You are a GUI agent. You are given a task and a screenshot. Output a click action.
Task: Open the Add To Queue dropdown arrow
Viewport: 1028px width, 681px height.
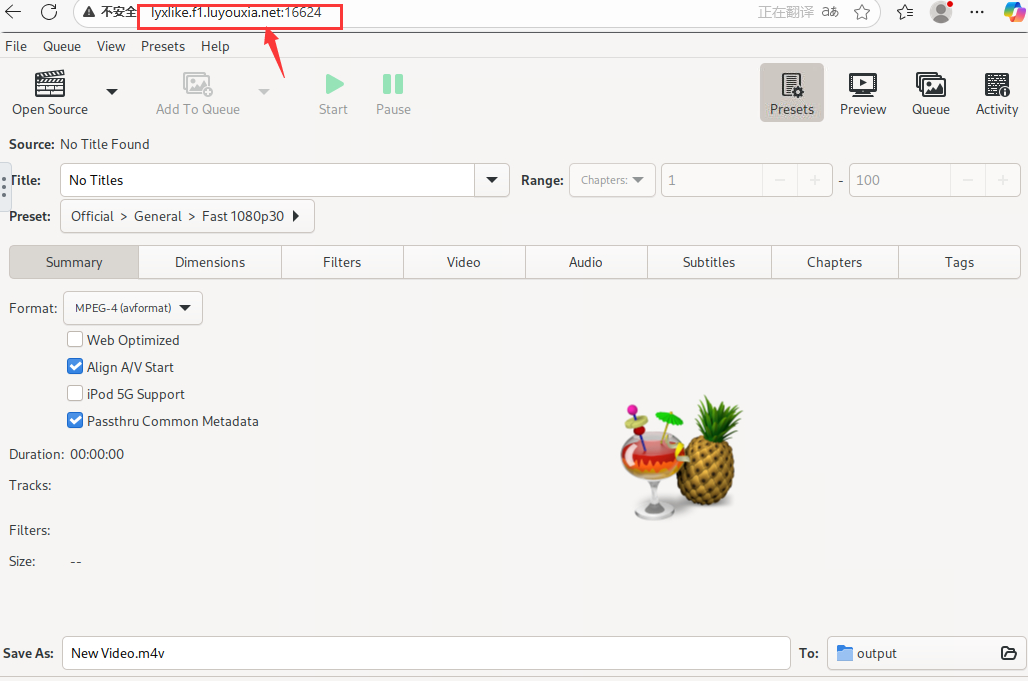[x=264, y=92]
